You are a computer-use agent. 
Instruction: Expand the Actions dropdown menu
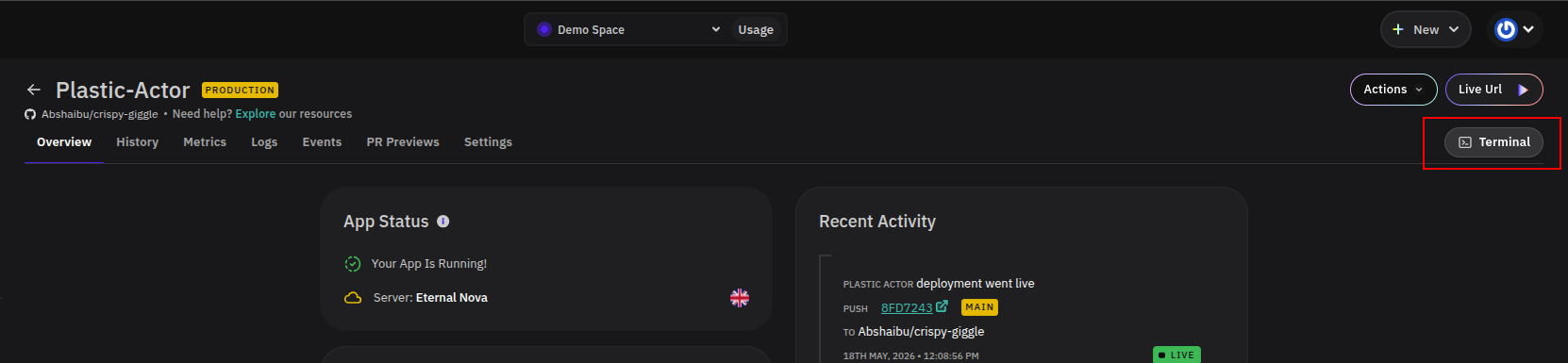coord(1393,90)
